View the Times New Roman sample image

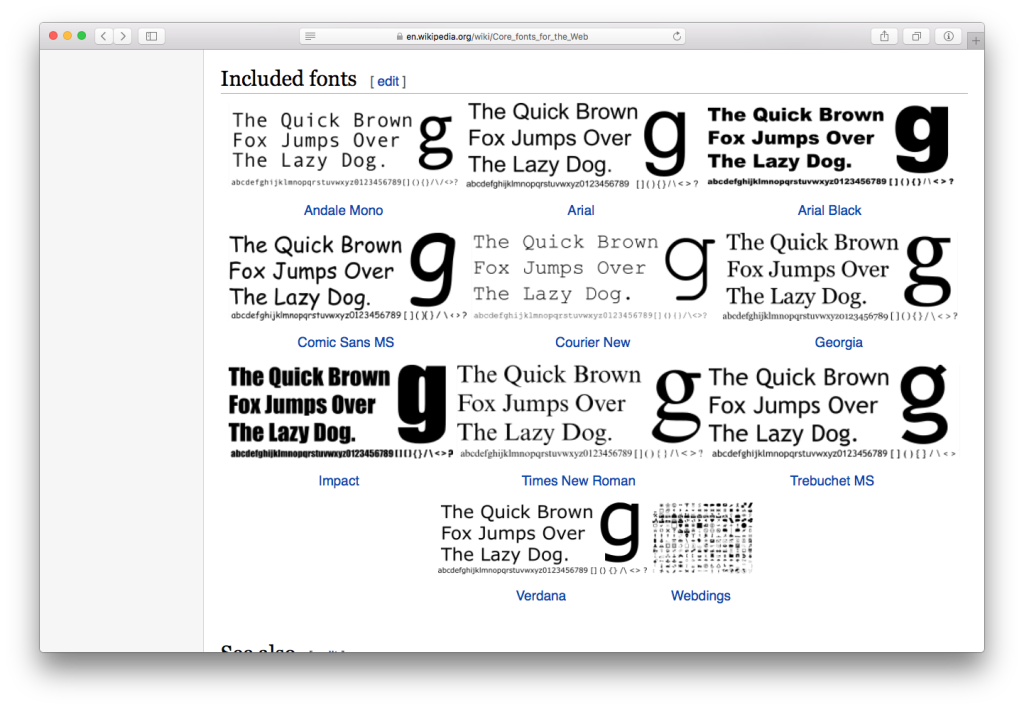[x=581, y=411]
